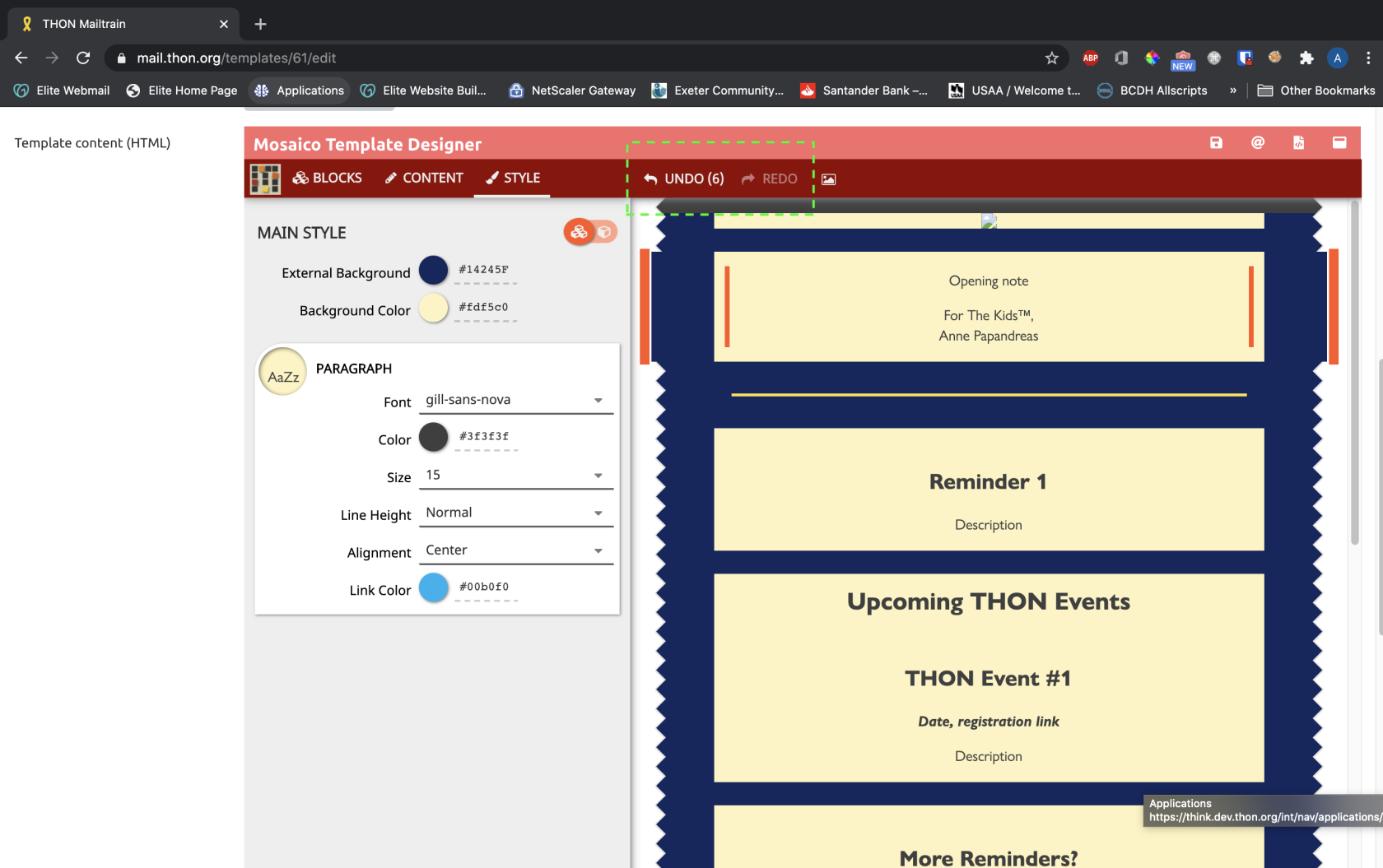Go back to the previous page
This screenshot has width=1383, height=868.
21,58
